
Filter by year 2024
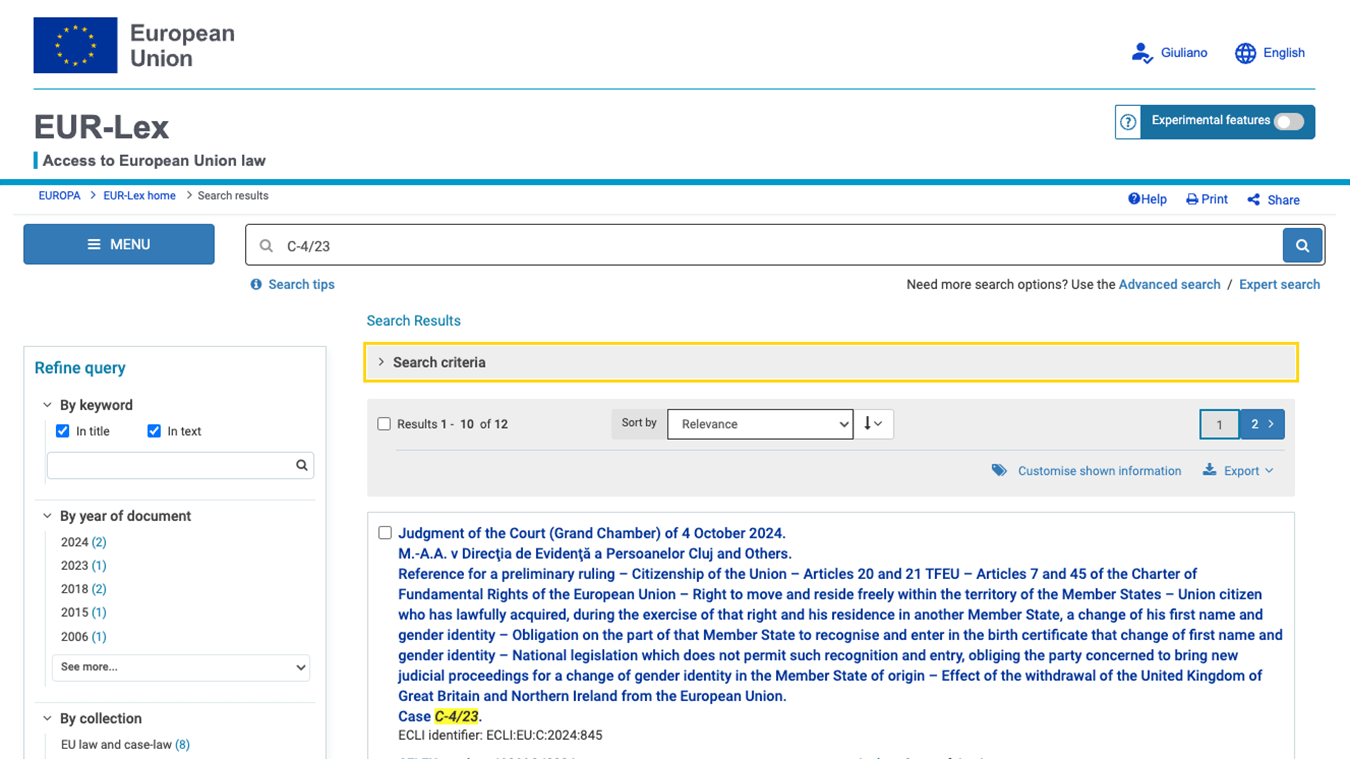tap(83, 542)
